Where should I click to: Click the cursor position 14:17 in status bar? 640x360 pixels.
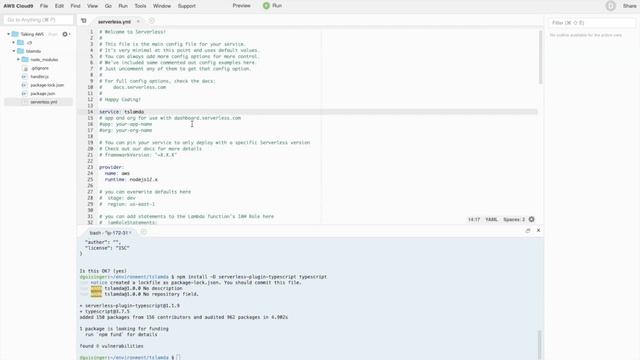(x=474, y=220)
